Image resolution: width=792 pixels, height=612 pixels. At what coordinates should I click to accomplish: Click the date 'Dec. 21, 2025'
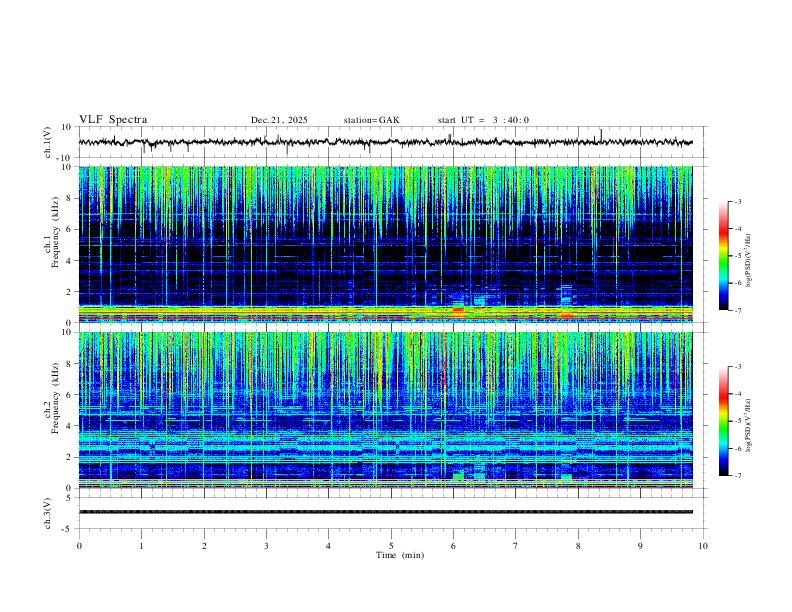pyautogui.click(x=279, y=120)
